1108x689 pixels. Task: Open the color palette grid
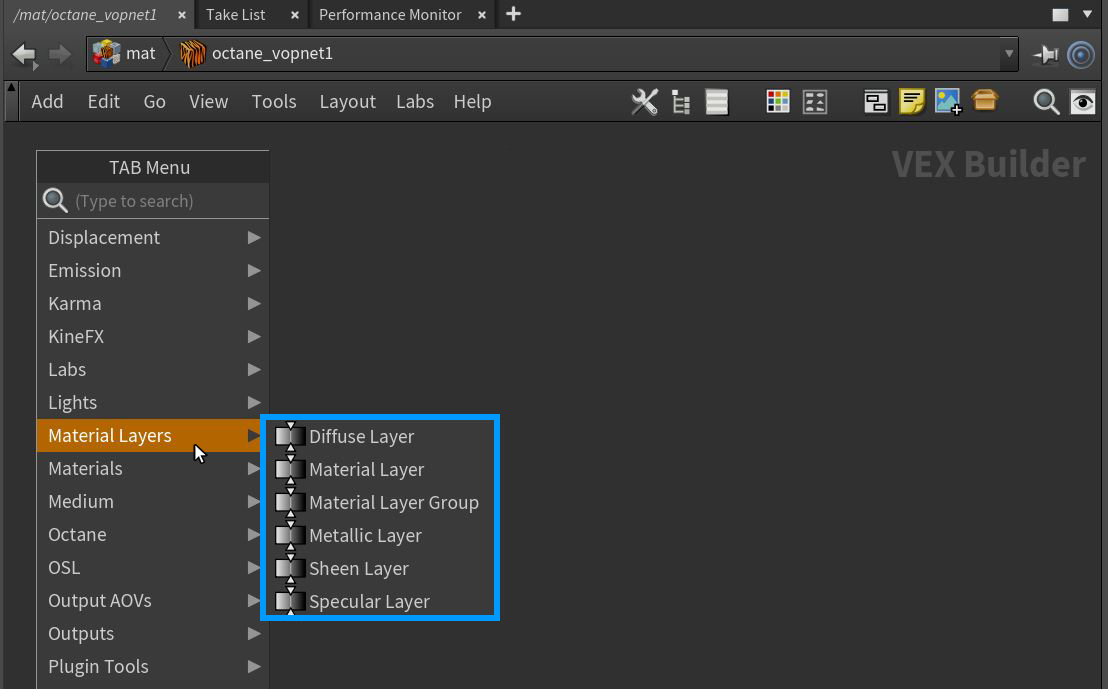[x=778, y=102]
